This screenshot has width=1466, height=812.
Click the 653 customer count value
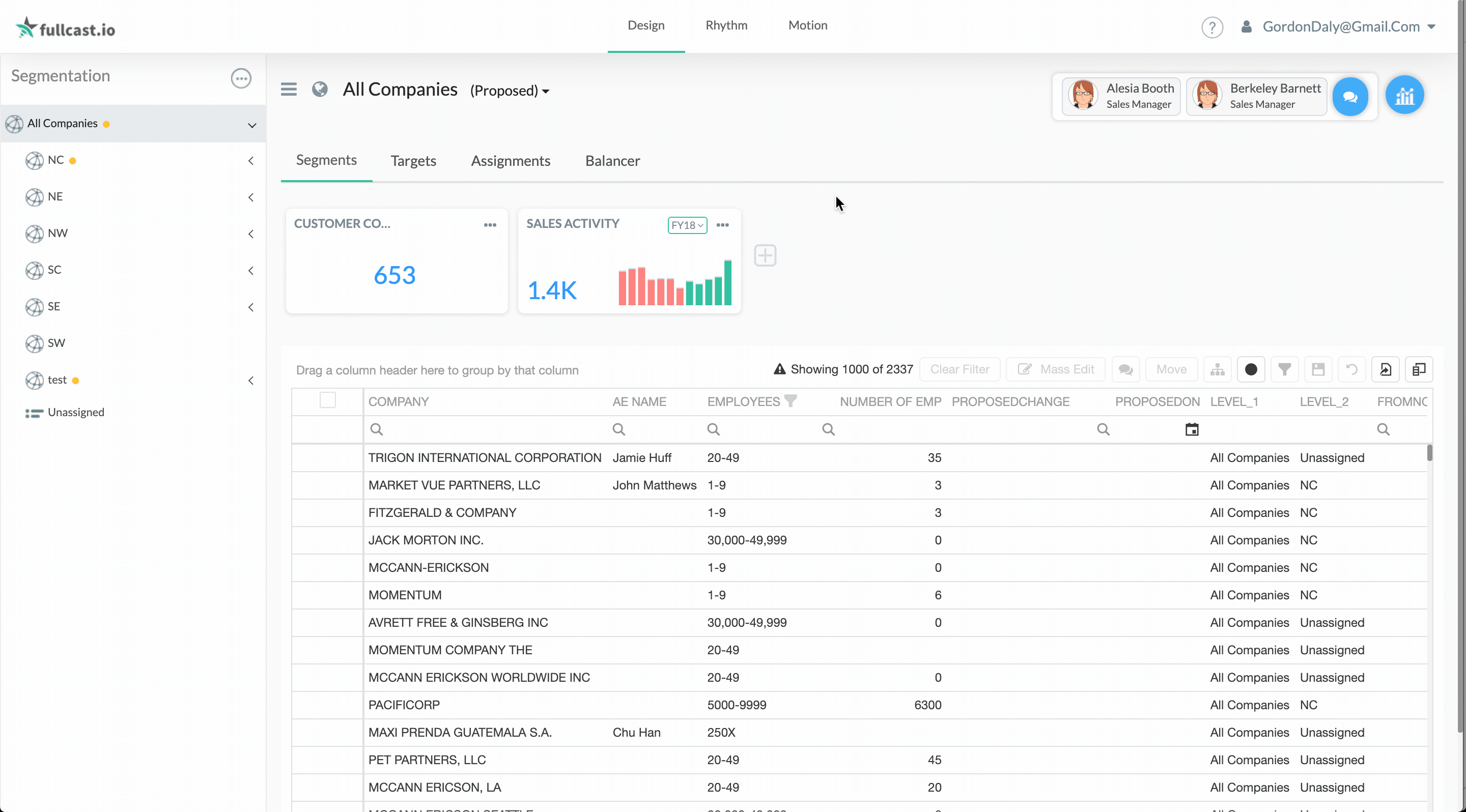pyautogui.click(x=394, y=275)
